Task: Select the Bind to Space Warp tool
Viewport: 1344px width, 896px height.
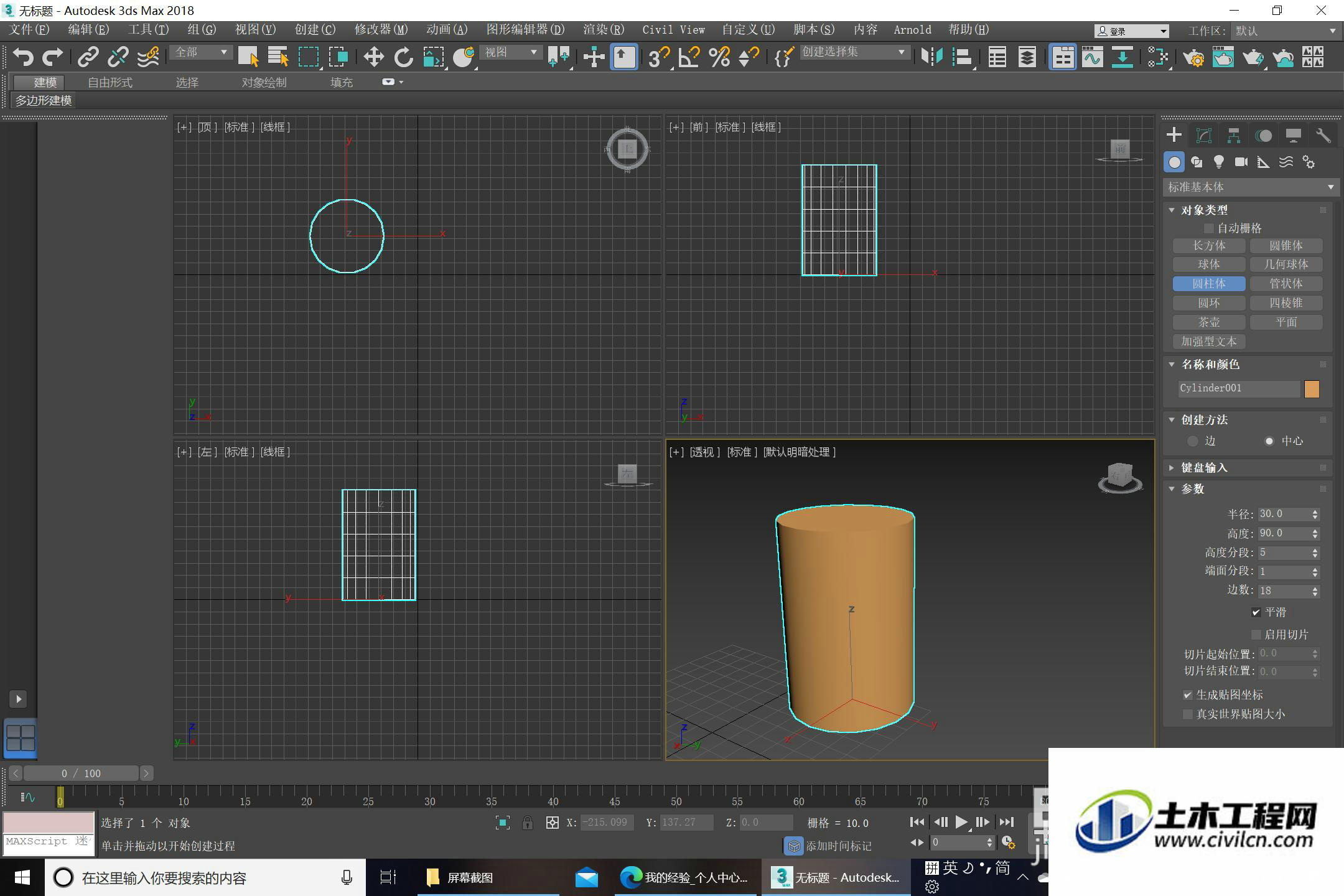Action: coord(148,57)
